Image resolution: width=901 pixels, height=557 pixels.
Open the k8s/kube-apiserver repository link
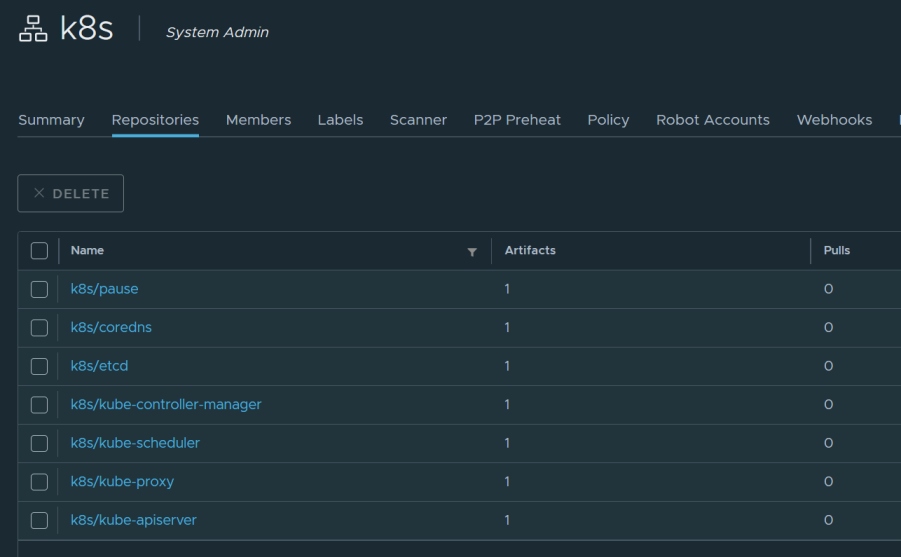(133, 520)
